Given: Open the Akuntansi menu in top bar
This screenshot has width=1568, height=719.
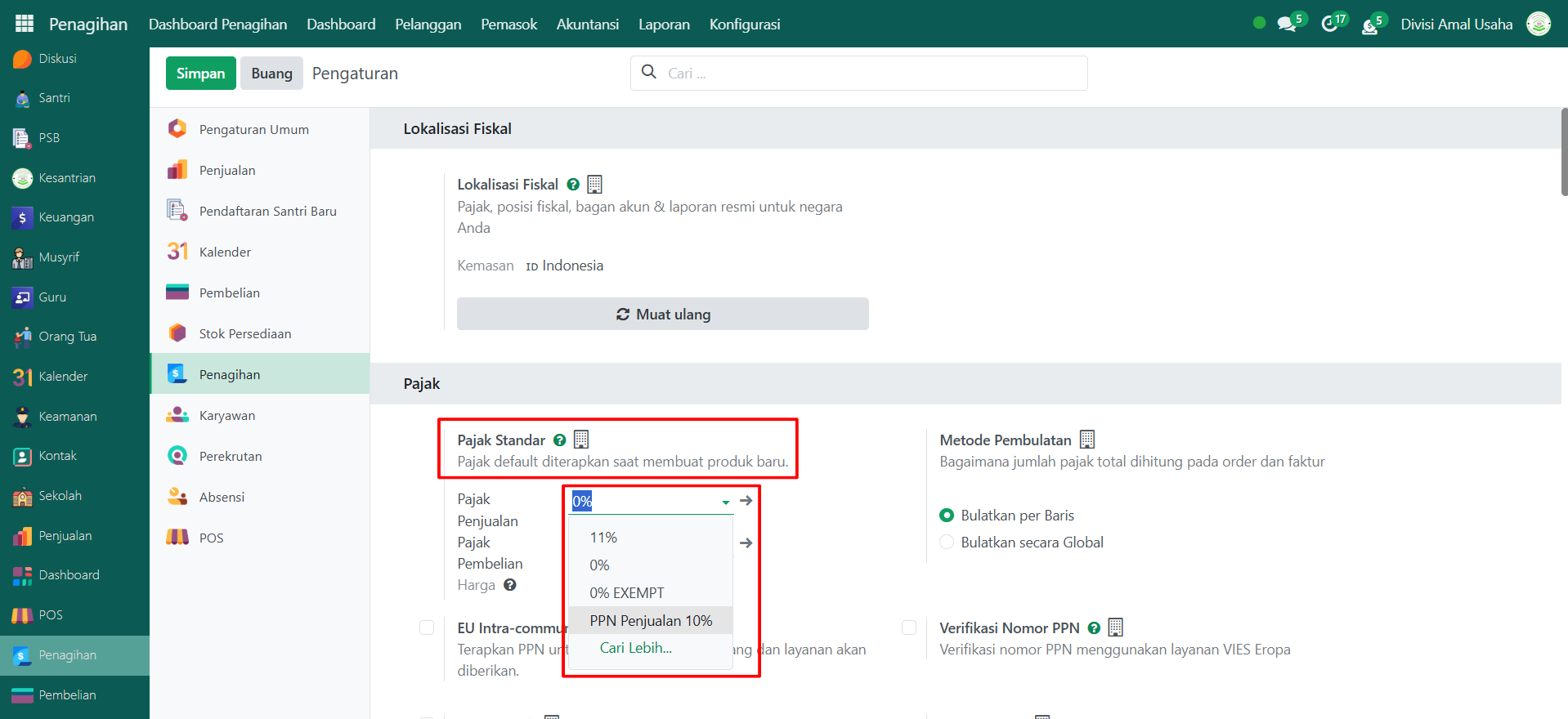Looking at the screenshot, I should coord(587,25).
